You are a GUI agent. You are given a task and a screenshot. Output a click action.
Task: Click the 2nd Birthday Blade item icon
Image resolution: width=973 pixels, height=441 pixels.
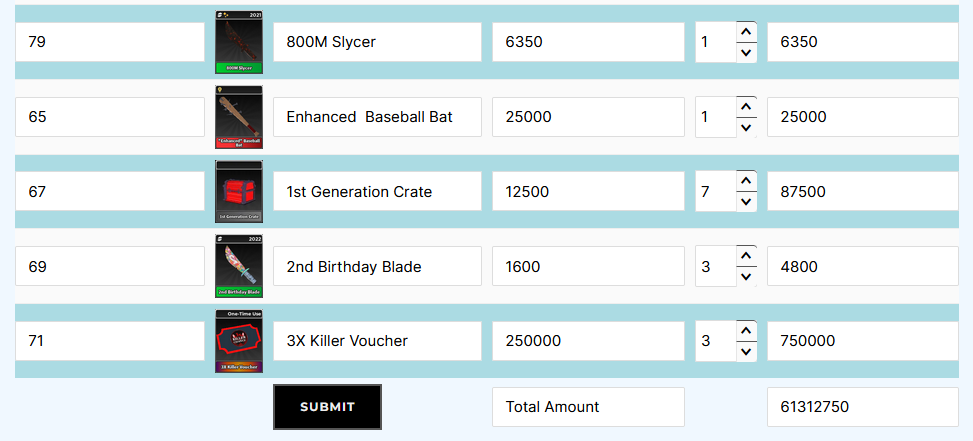click(x=238, y=266)
